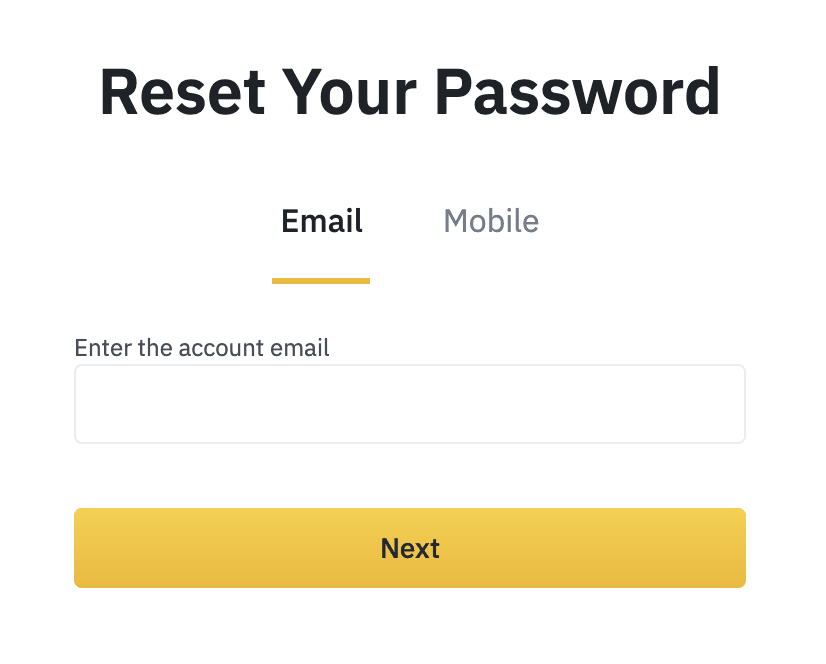The height and width of the screenshot is (664, 826).
Task: Tap the bold Email tab label
Action: (321, 221)
